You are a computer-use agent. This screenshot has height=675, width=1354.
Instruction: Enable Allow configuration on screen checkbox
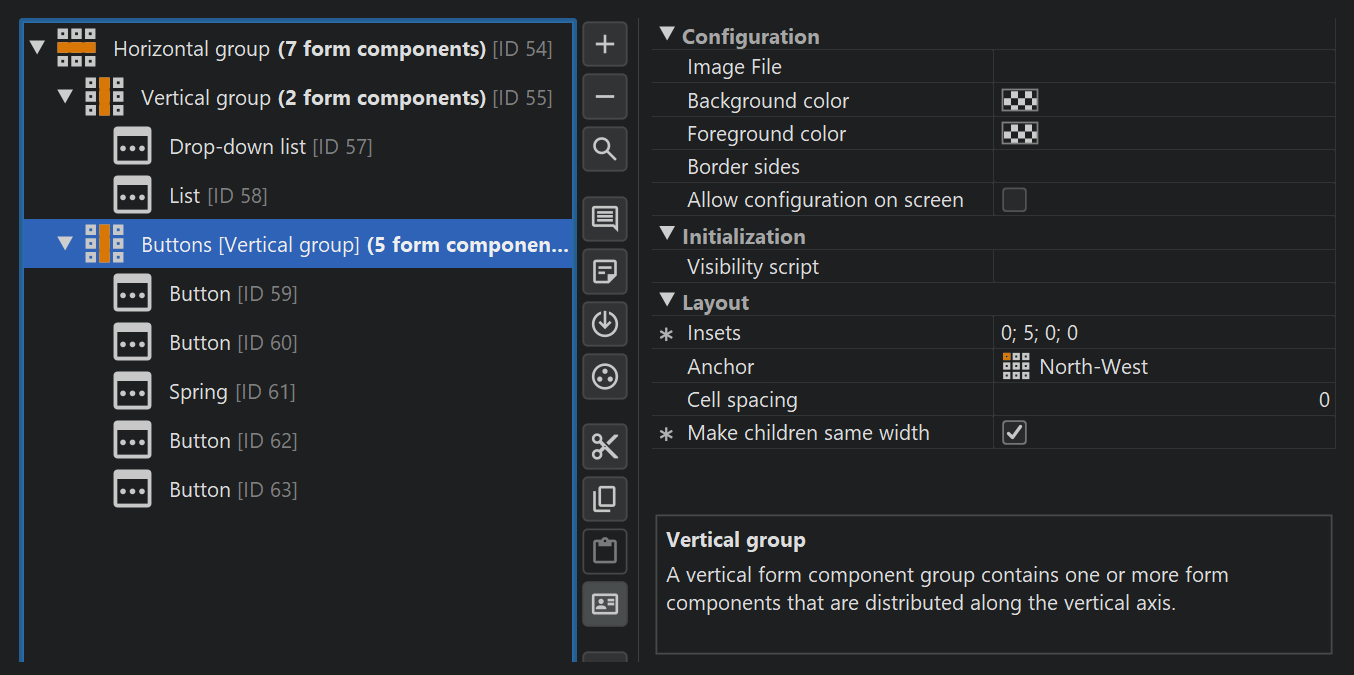[1014, 200]
